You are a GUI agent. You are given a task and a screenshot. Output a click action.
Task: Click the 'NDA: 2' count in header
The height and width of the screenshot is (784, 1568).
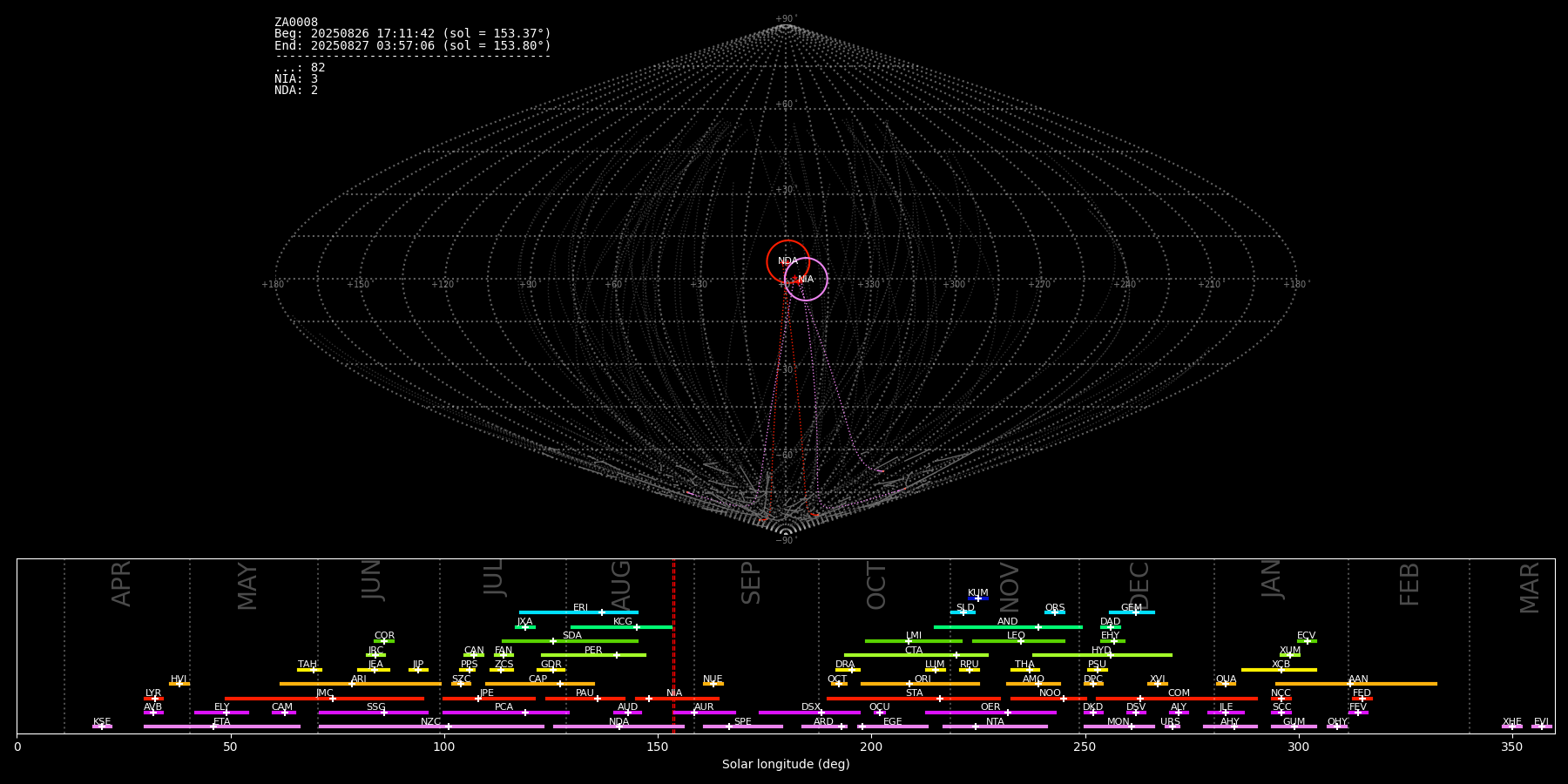(x=296, y=91)
